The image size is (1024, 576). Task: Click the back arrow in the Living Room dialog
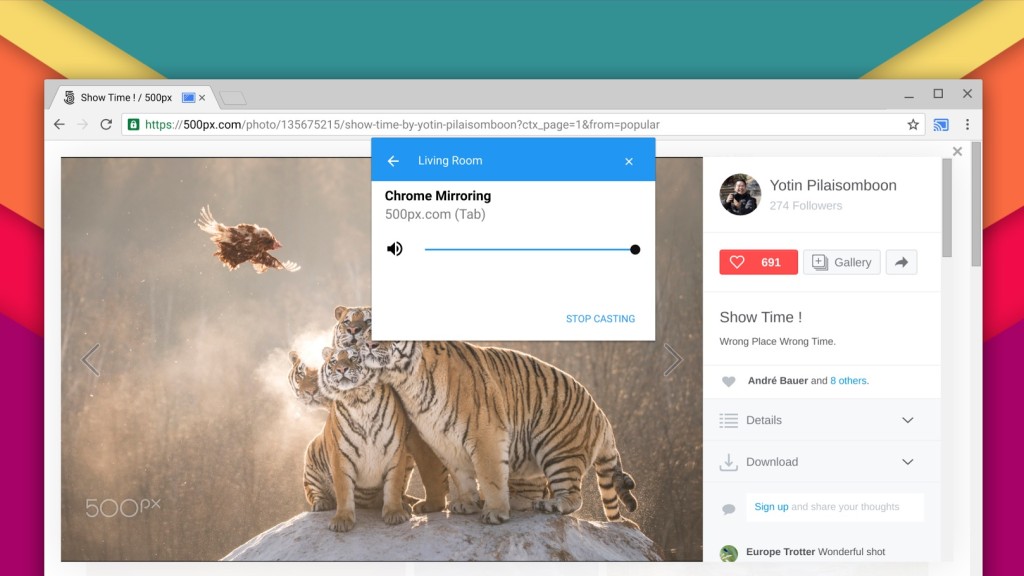coord(393,160)
